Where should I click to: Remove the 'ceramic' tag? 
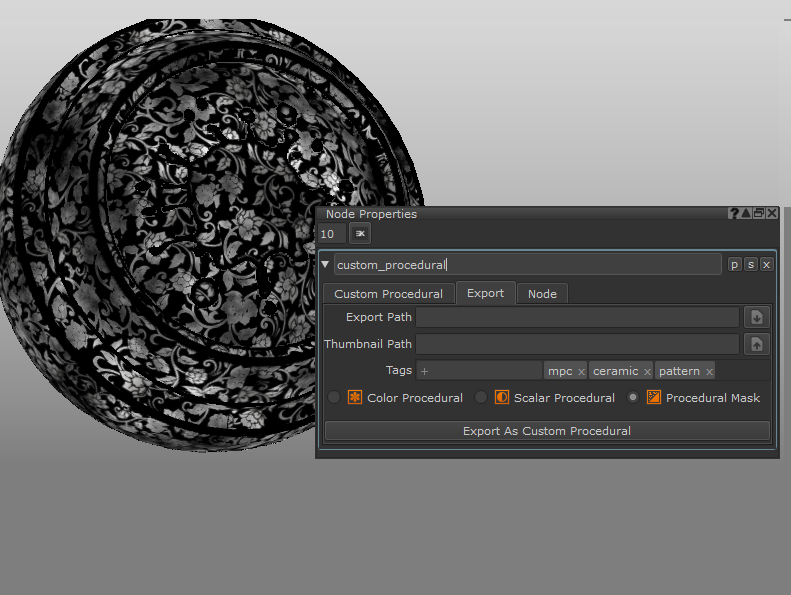(x=646, y=372)
